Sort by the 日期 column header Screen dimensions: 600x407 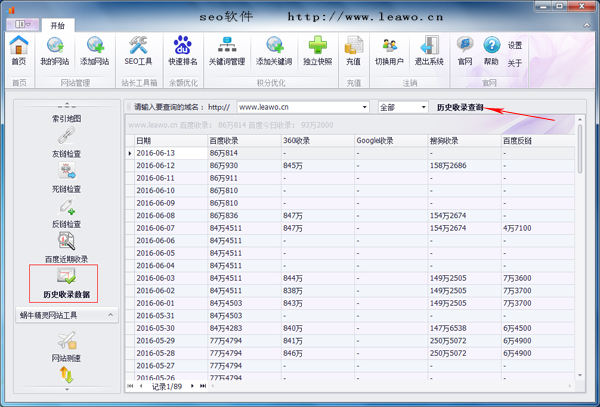click(x=170, y=141)
